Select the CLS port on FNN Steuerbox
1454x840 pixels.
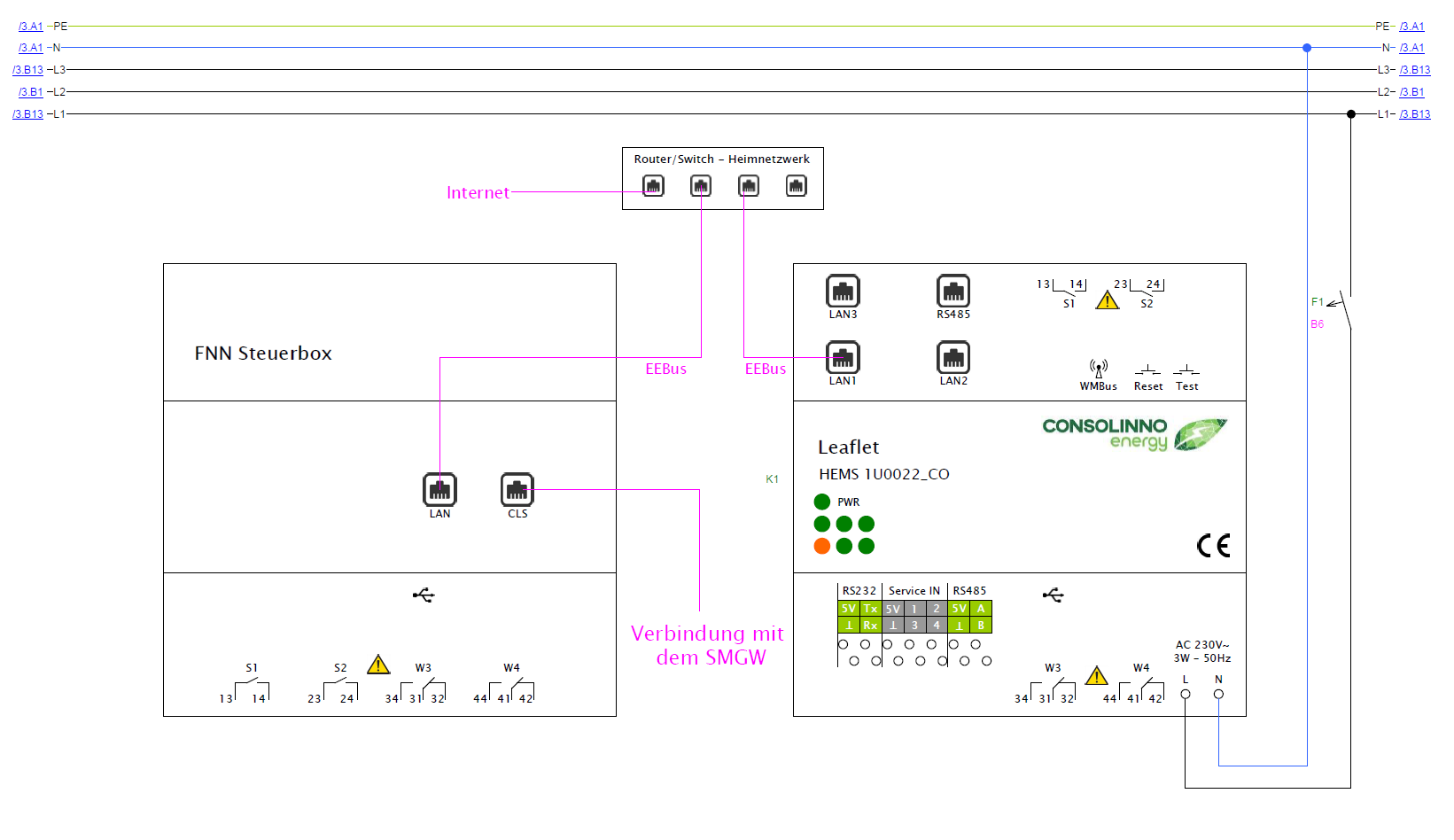517,489
